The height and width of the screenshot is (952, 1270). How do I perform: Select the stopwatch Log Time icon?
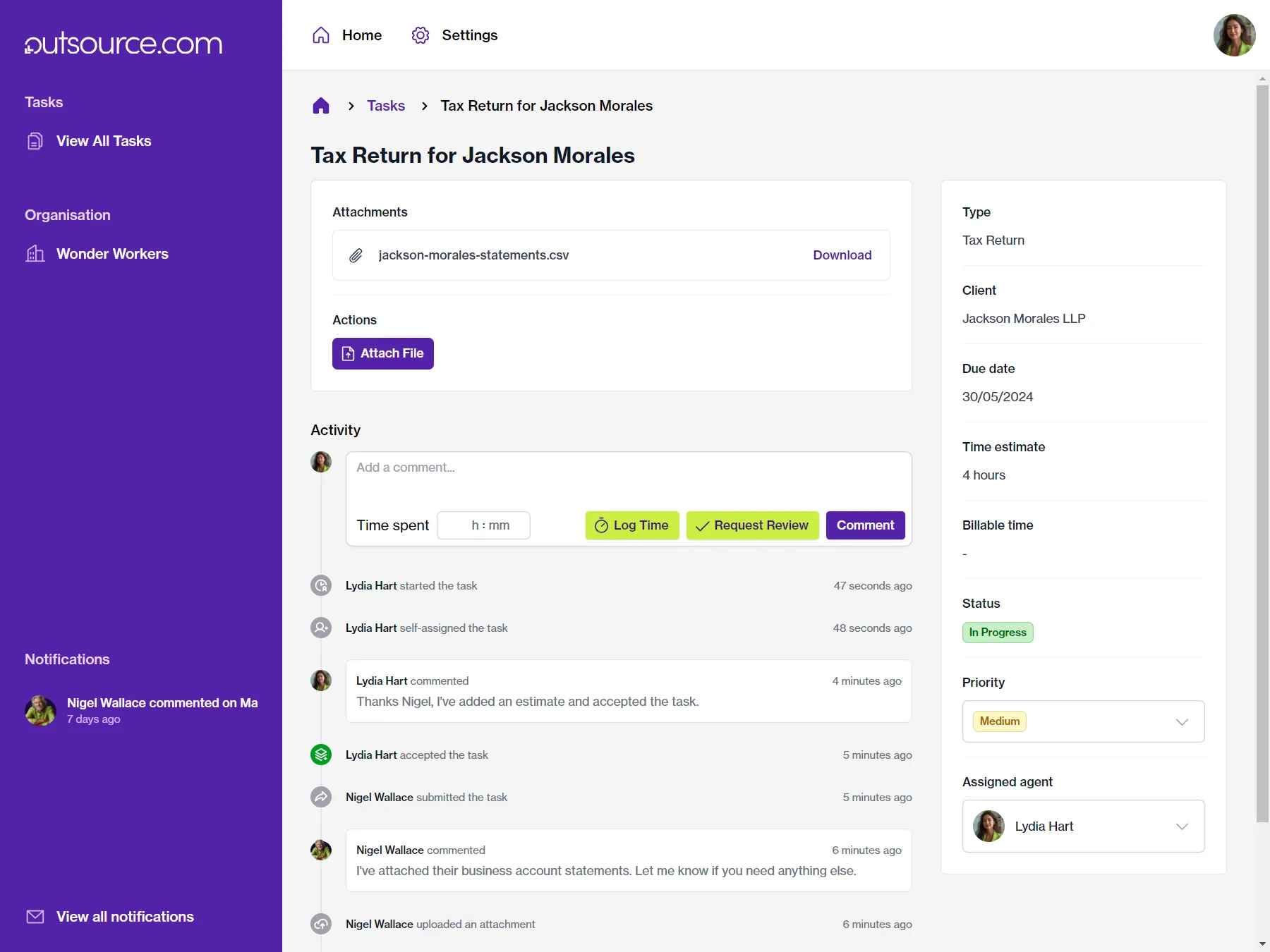601,525
